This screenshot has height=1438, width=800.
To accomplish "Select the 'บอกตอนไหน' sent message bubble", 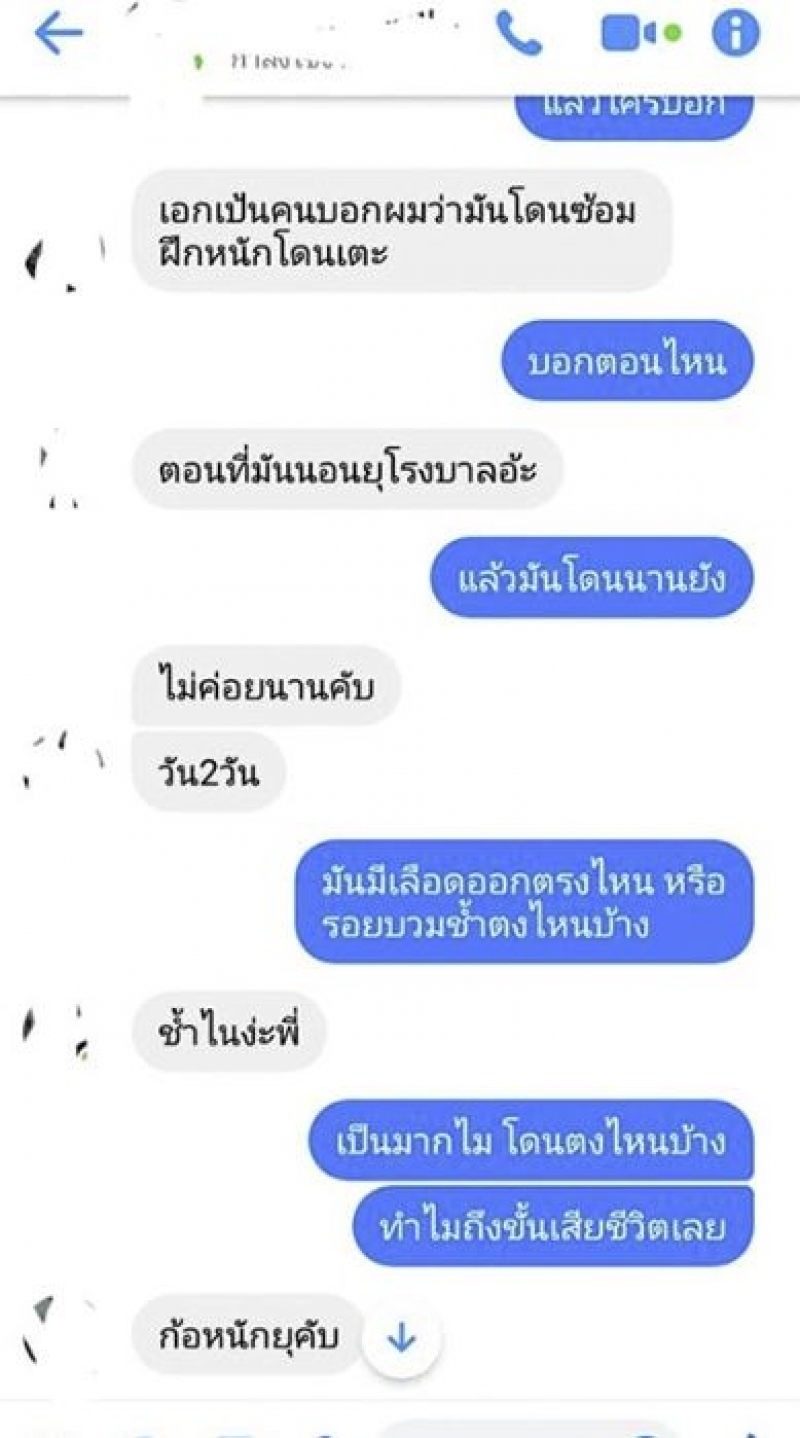I will point(627,361).
